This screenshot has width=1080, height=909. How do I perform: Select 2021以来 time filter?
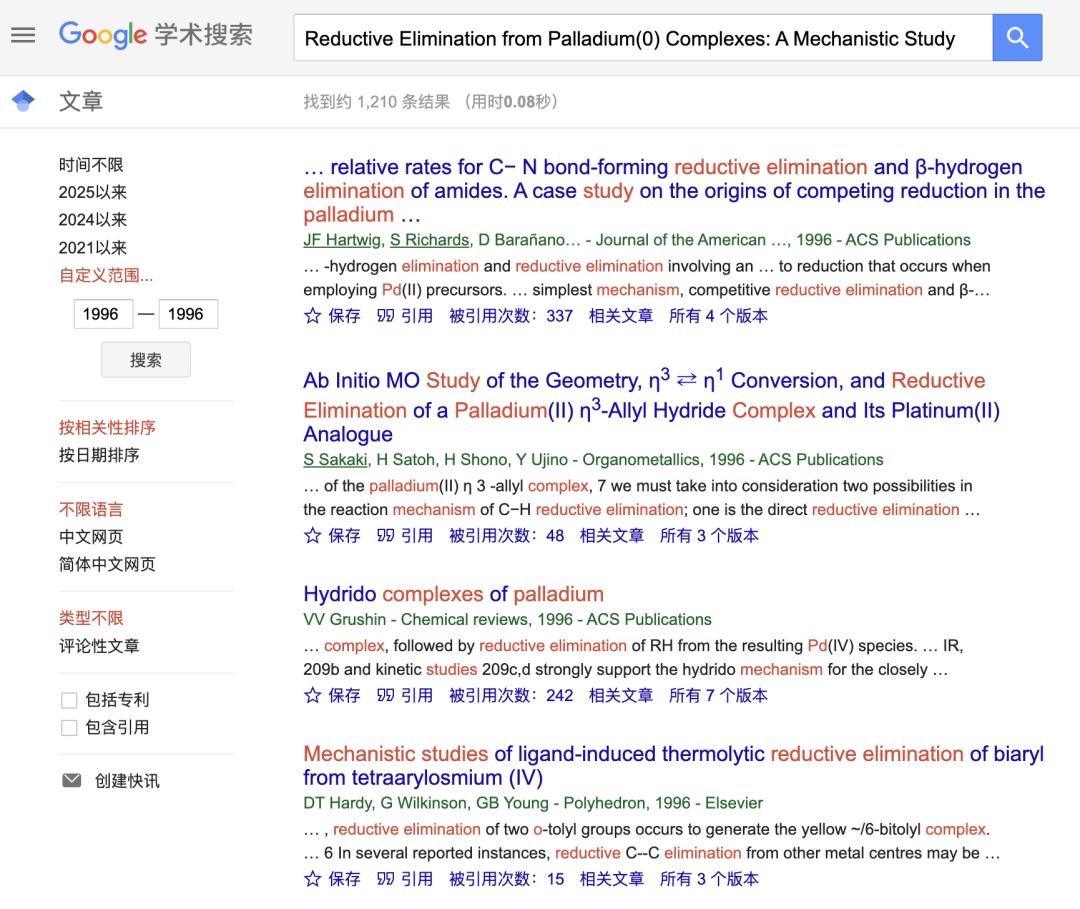[x=93, y=247]
